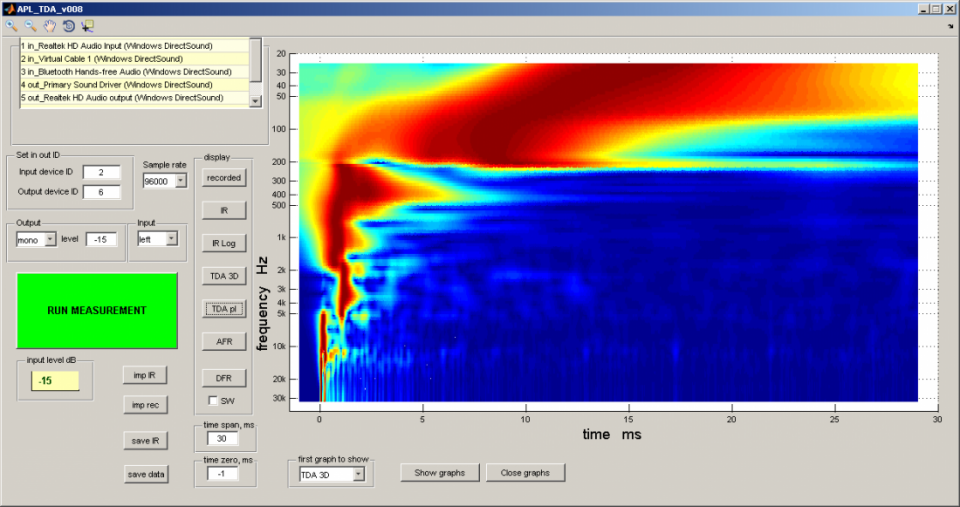Select 4 out_Primary Sound Driver device

tap(135, 84)
